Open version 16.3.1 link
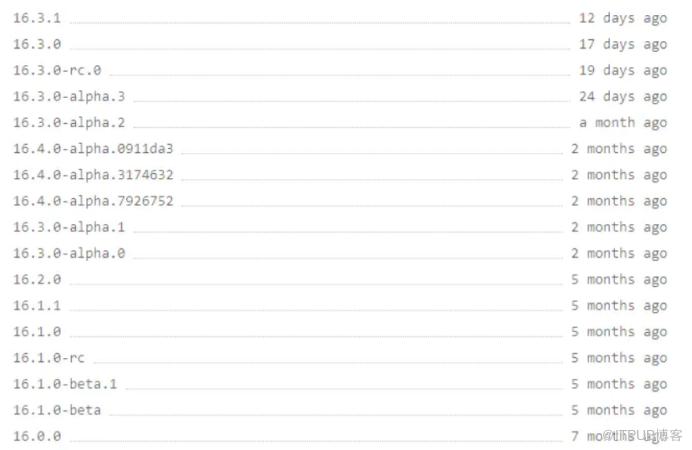The image size is (692, 450). click(37, 18)
